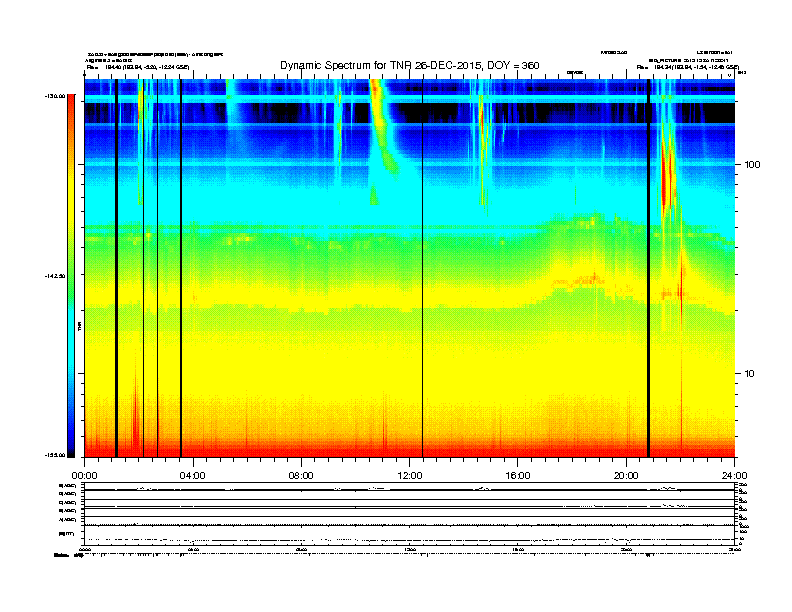Click the black vertical line near 12:30
792x612 pixels.
pos(423,268)
